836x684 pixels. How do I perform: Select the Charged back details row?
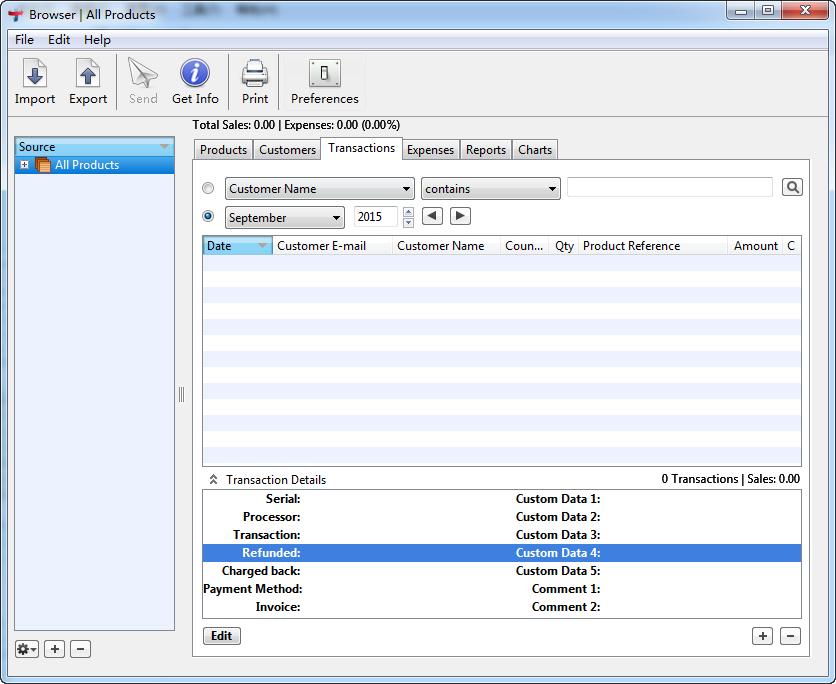point(502,571)
